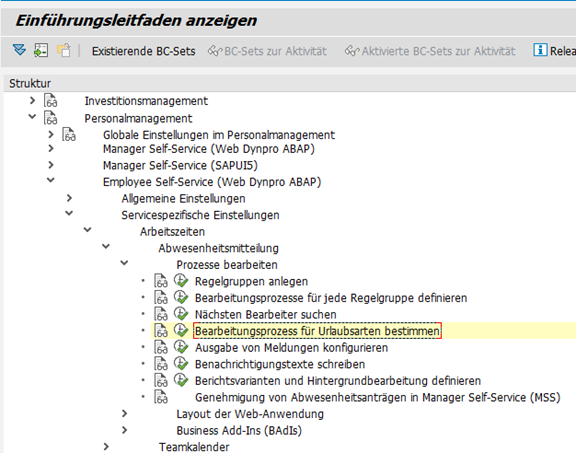Image resolution: width=576 pixels, height=453 pixels.
Task: Click the change log clipboard toolbar icon
Action: (64, 50)
